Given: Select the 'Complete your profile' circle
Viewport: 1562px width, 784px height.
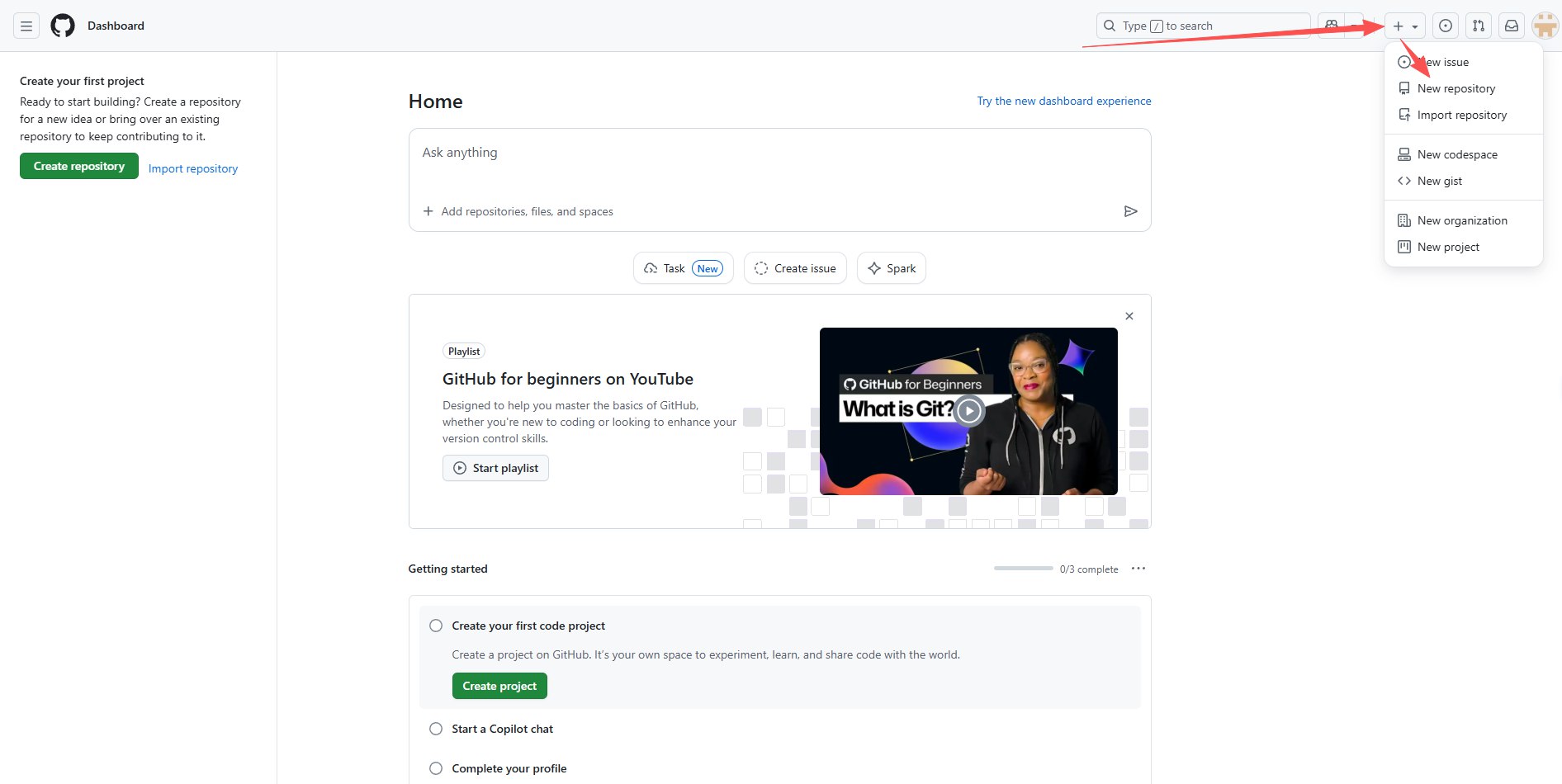Looking at the screenshot, I should [436, 768].
